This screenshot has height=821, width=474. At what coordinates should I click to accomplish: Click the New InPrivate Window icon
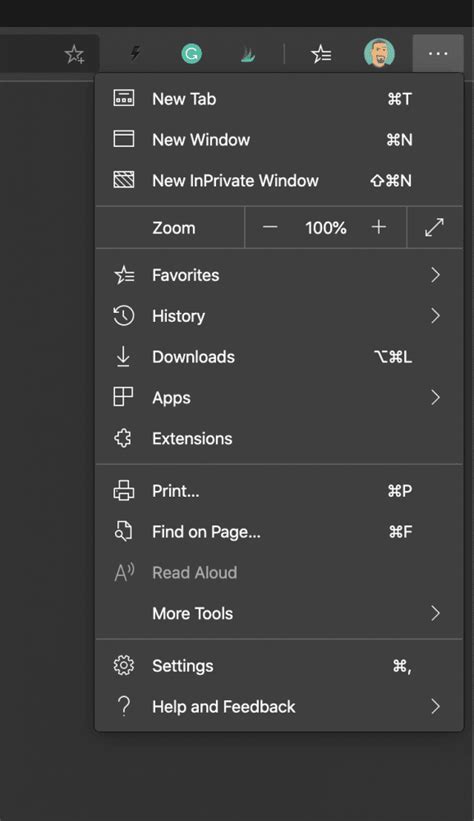point(124,180)
